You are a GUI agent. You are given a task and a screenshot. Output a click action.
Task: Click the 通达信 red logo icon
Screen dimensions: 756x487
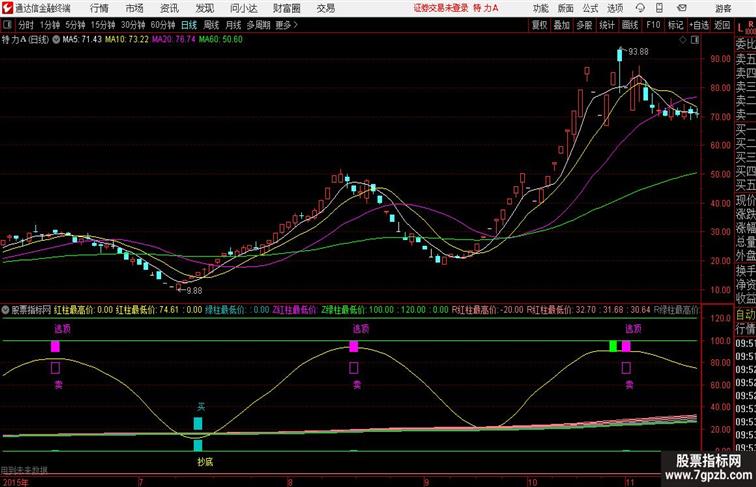pyautogui.click(x=7, y=8)
